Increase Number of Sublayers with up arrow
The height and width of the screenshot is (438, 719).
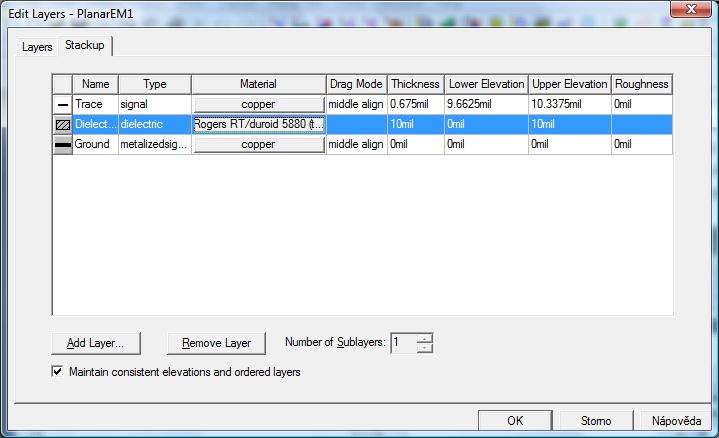click(x=425, y=338)
